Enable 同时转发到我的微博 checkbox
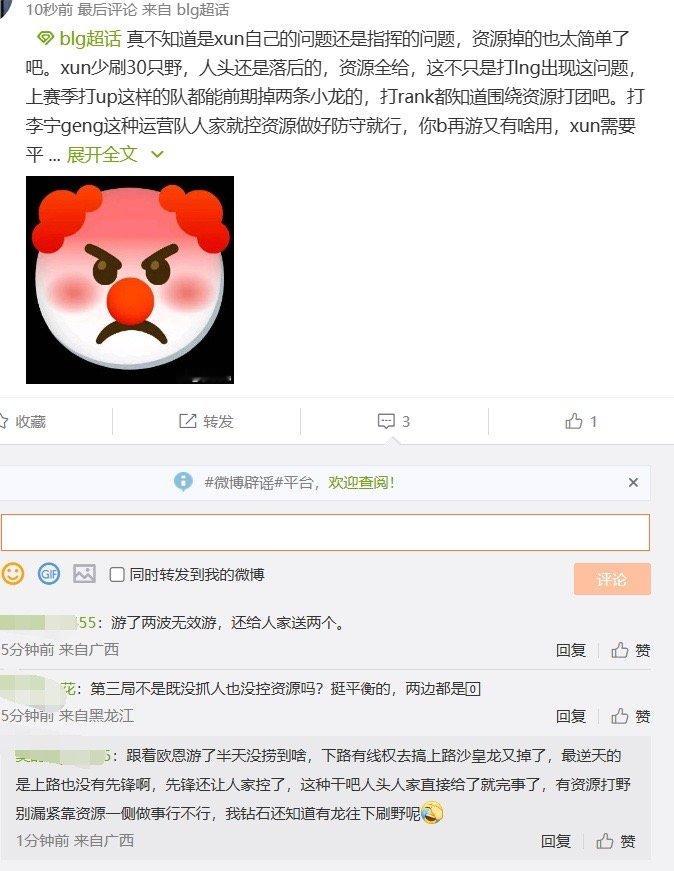This screenshot has height=871, width=674. coord(117,574)
